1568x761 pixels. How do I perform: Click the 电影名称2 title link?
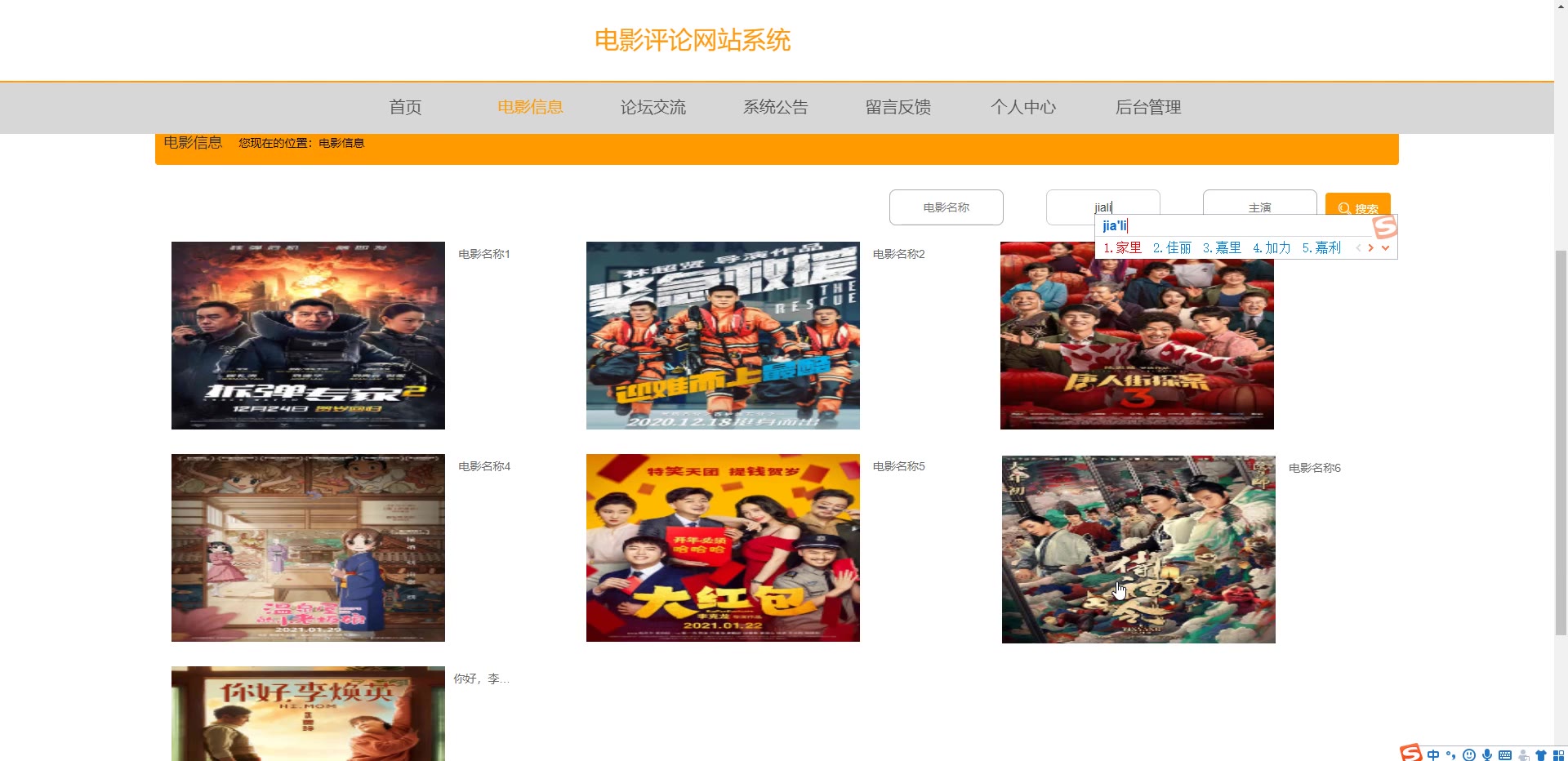(899, 254)
